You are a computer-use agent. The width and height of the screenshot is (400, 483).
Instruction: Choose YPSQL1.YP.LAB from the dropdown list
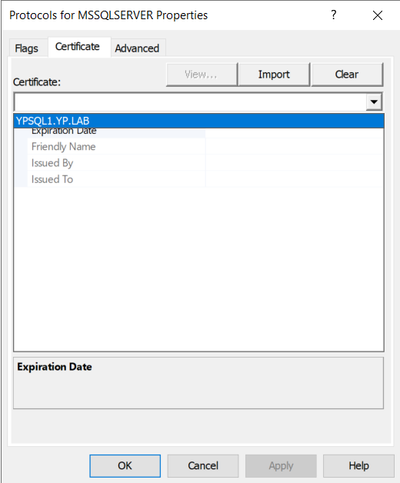[x=199, y=121]
